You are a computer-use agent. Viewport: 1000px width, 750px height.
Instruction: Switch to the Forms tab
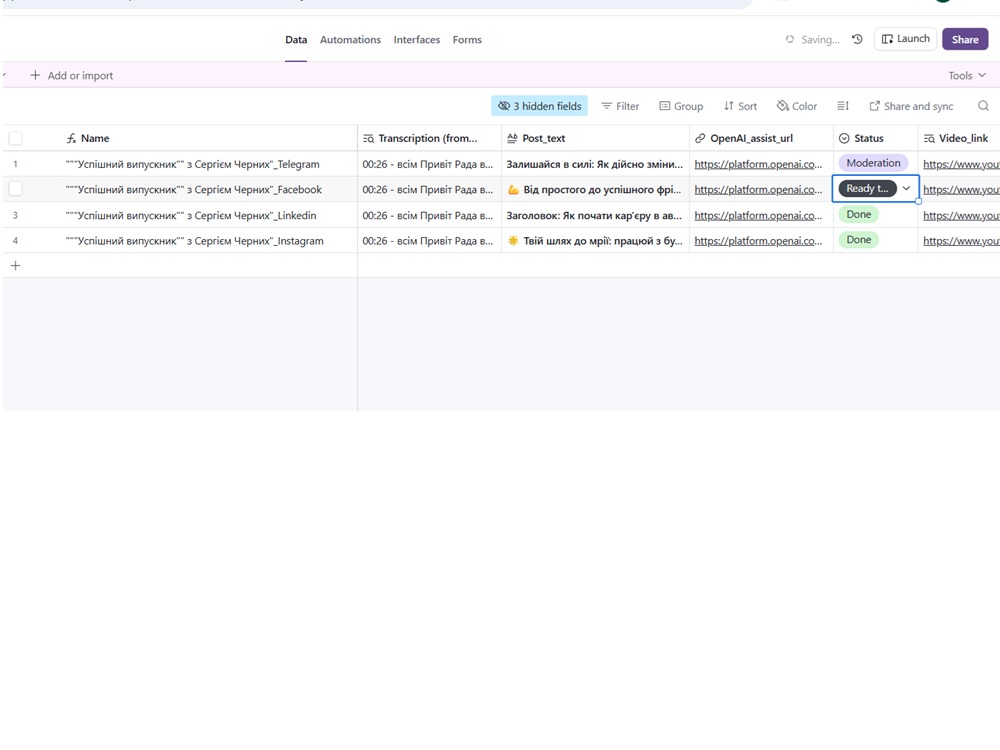(467, 40)
